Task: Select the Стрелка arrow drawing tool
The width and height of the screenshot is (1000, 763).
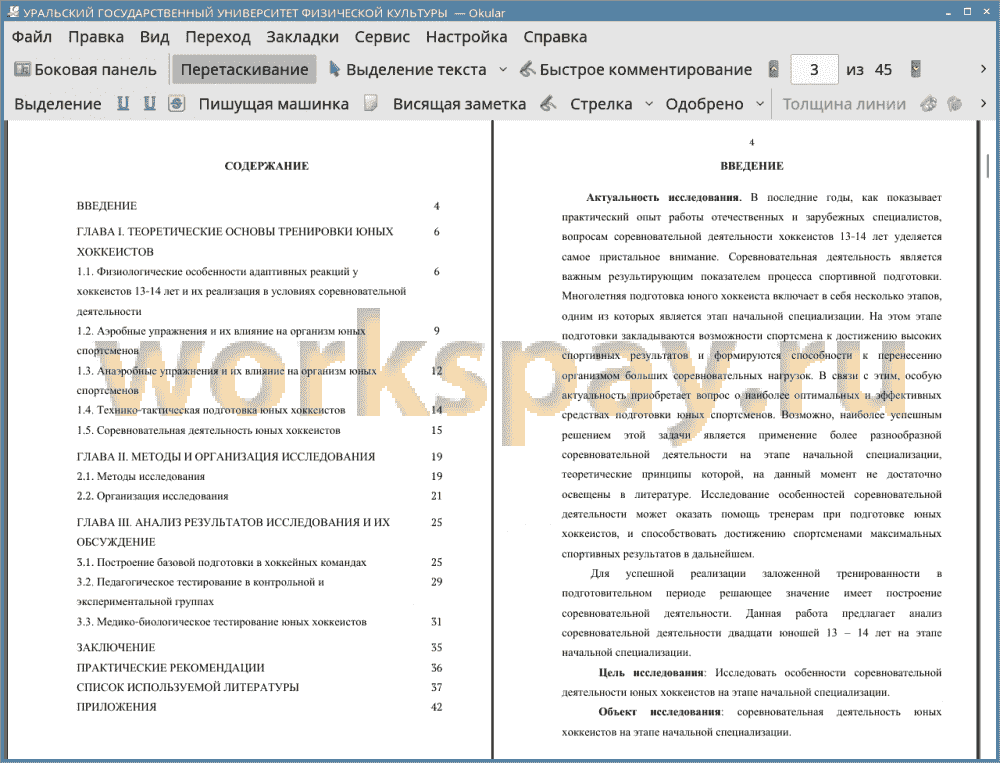Action: [x=586, y=104]
